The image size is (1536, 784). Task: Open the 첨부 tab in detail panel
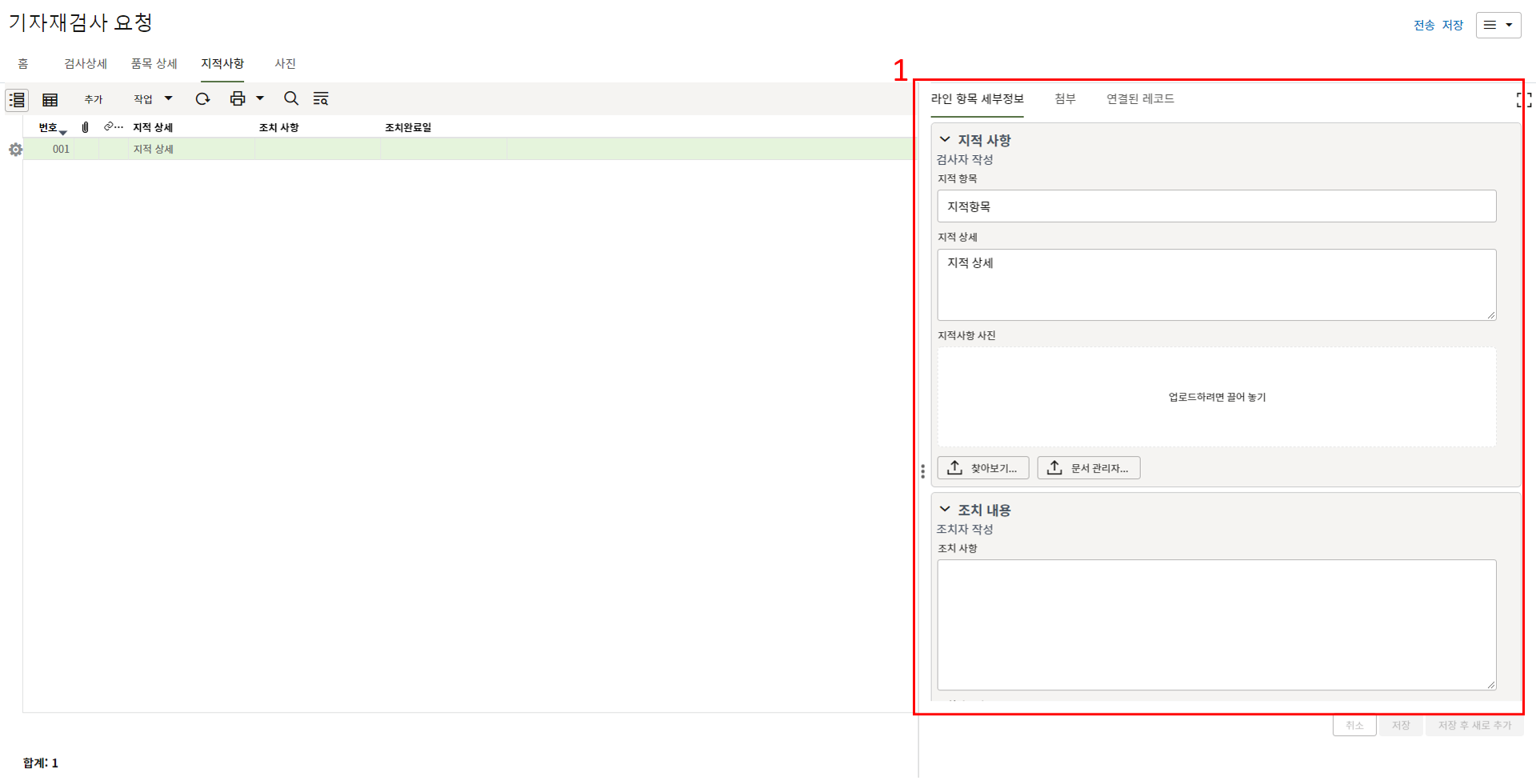(1065, 98)
